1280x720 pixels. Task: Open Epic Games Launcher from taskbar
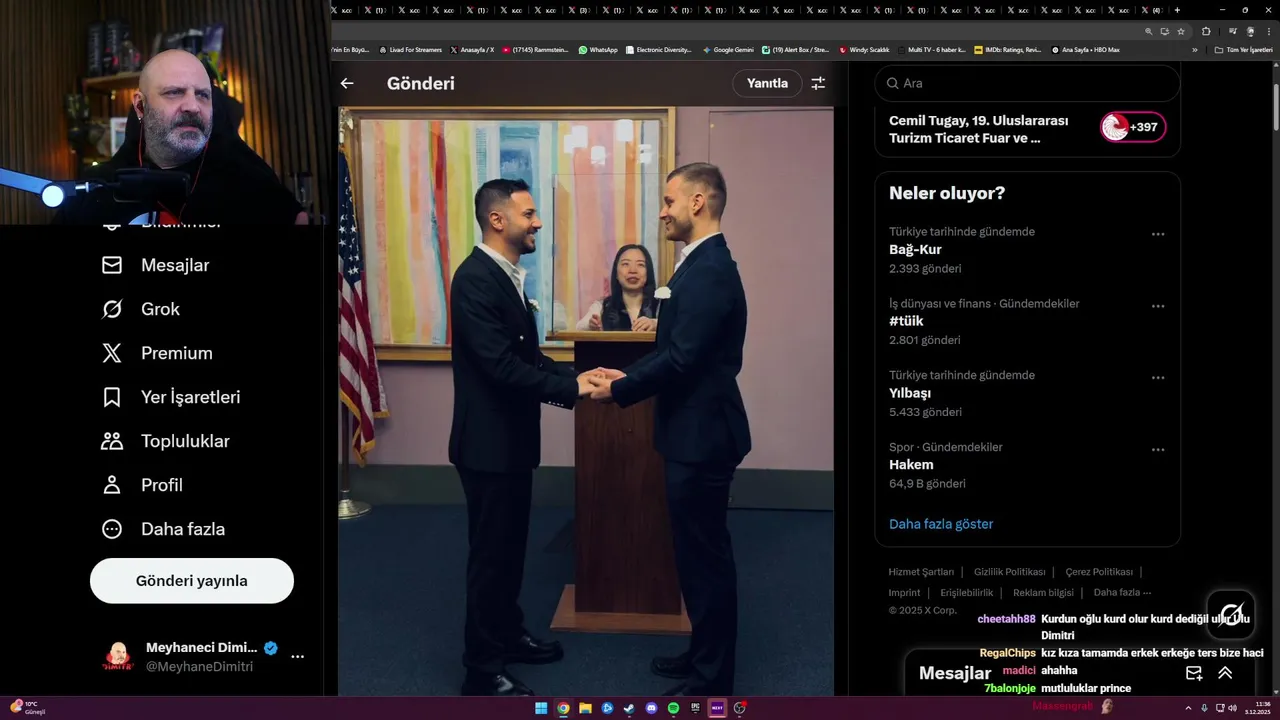pyautogui.click(x=695, y=708)
